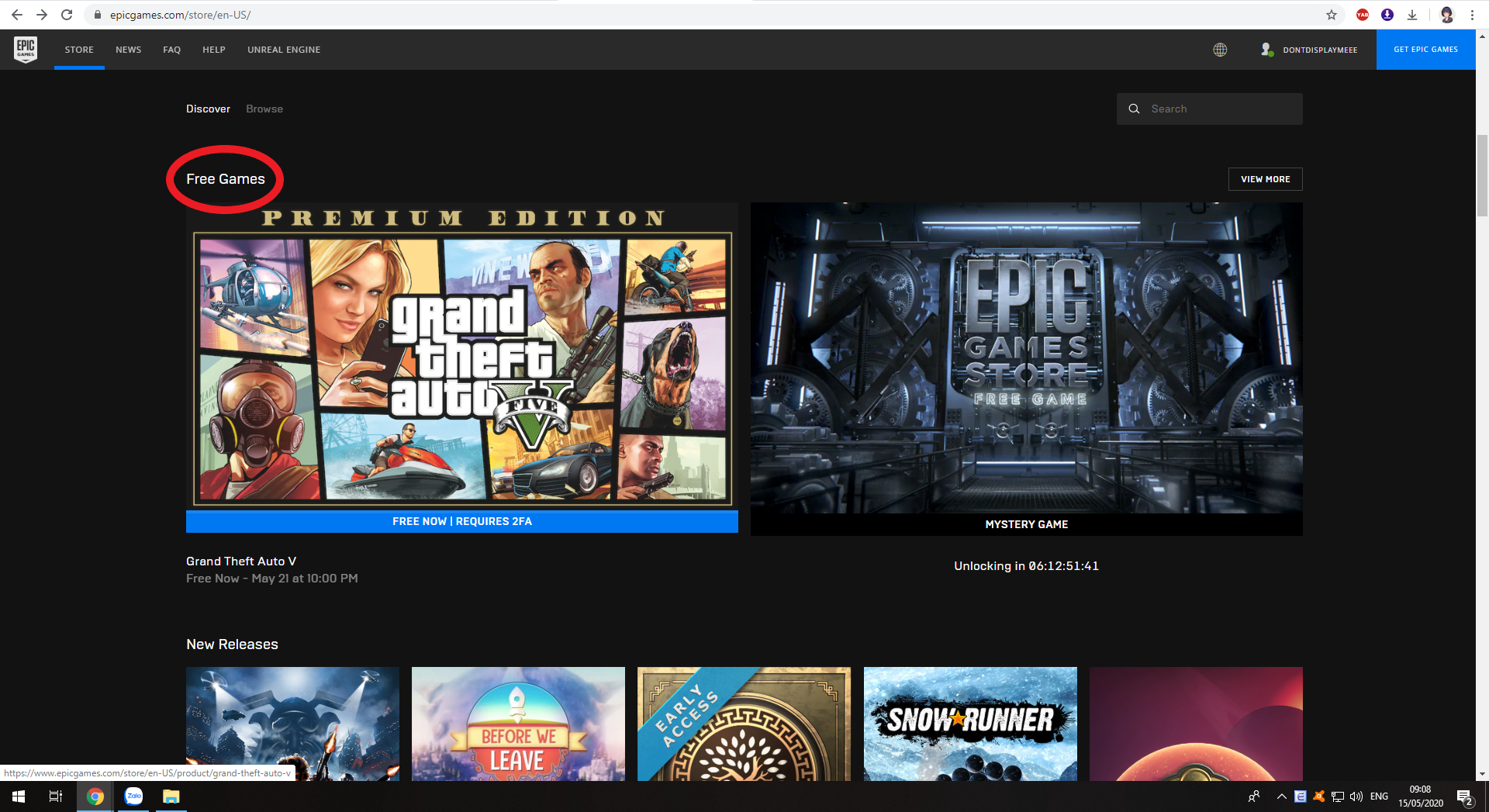
Task: Open Chrome from the taskbar
Action: [95, 796]
